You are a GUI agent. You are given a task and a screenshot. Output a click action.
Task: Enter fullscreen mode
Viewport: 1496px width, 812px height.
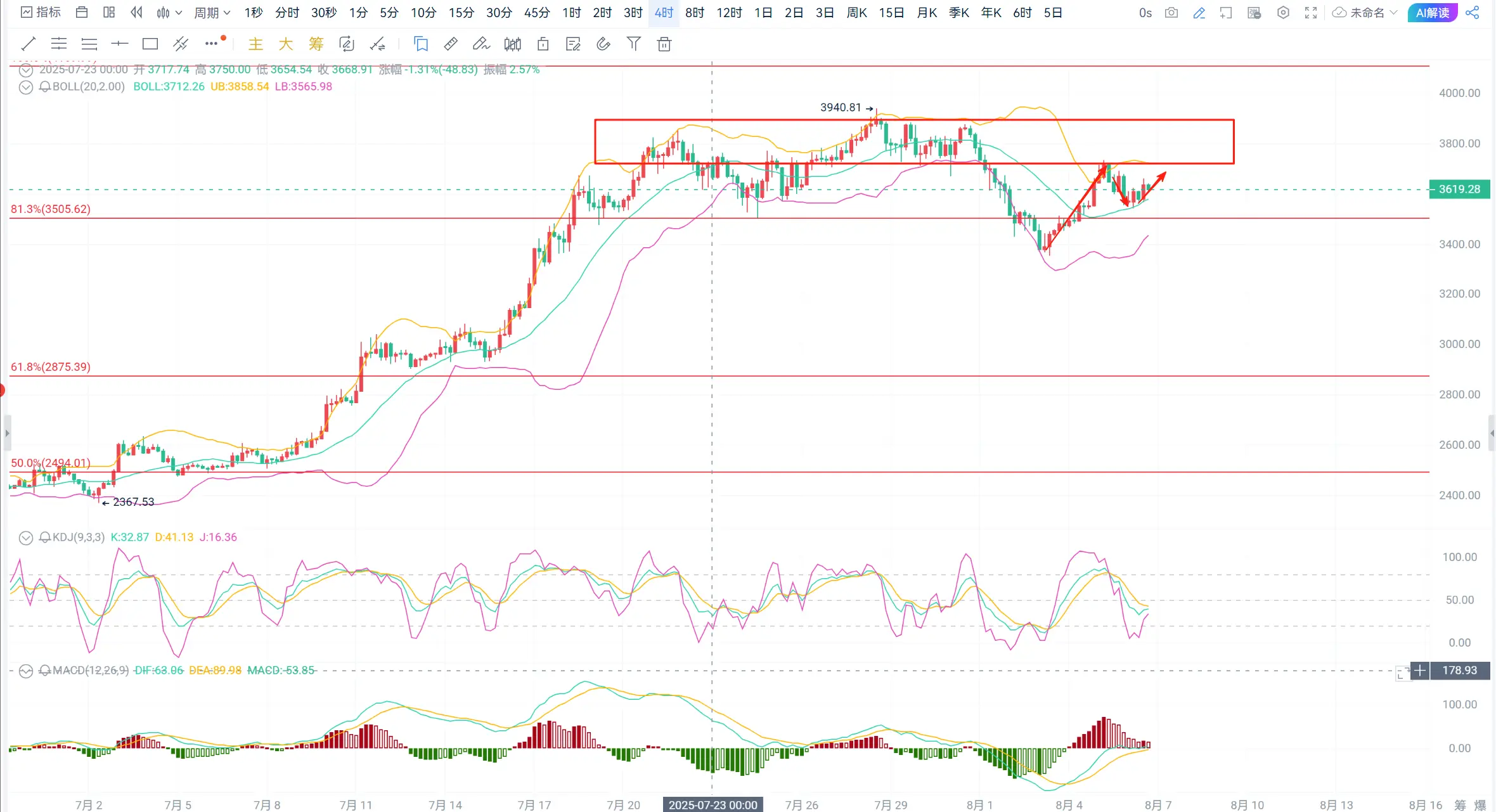(x=1311, y=13)
